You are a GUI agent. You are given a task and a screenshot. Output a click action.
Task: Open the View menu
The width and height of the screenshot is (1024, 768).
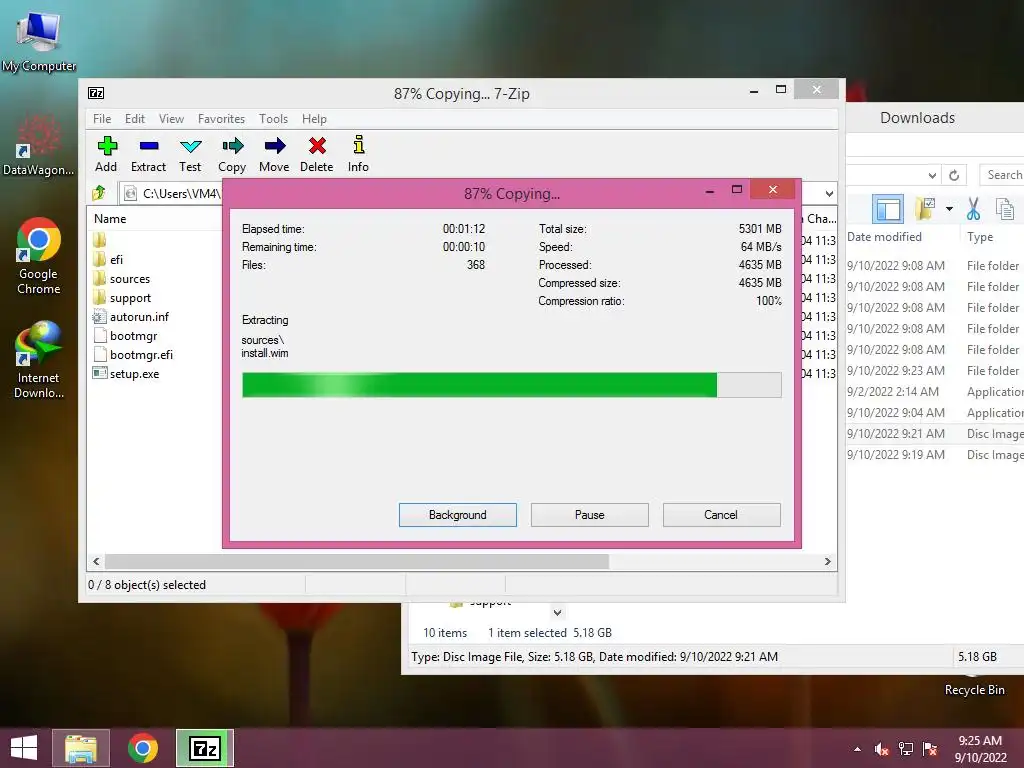pyautogui.click(x=171, y=119)
